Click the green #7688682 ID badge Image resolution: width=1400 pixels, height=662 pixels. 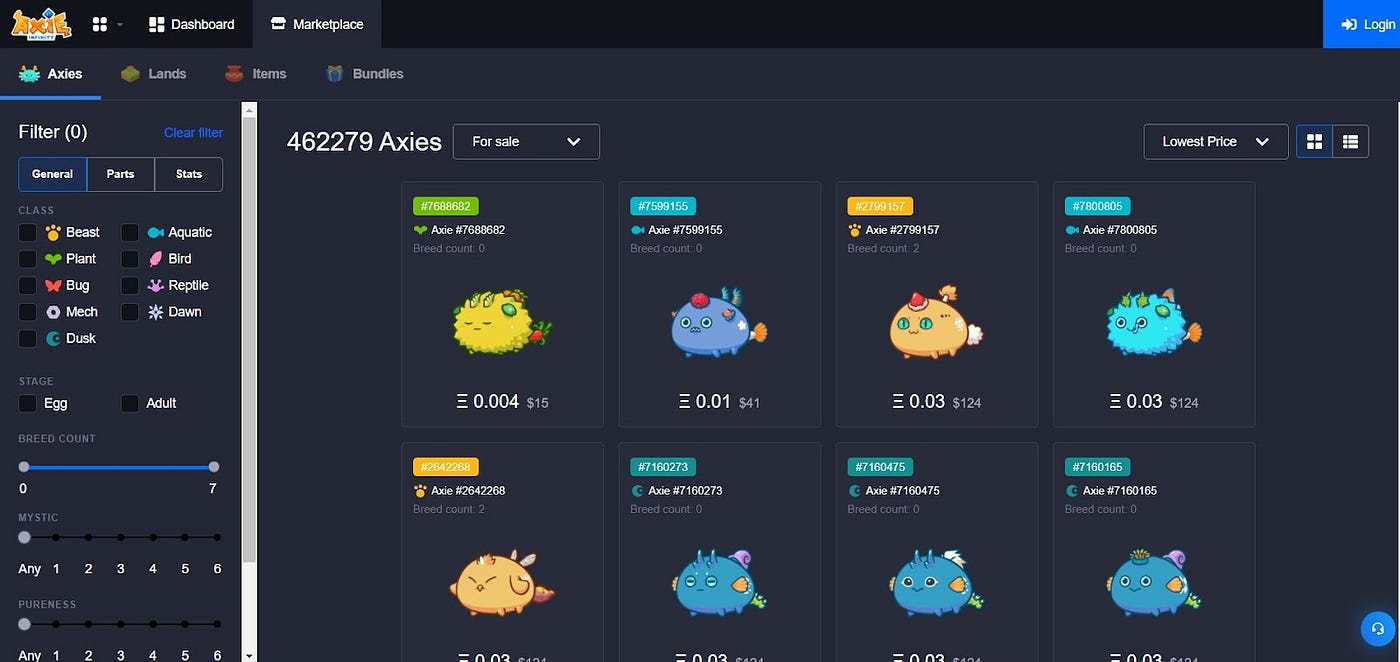[446, 206]
